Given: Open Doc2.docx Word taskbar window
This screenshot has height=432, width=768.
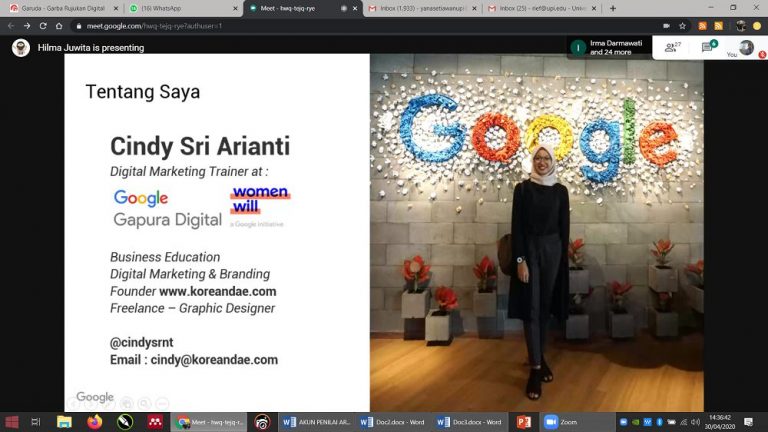Looking at the screenshot, I should (x=393, y=422).
